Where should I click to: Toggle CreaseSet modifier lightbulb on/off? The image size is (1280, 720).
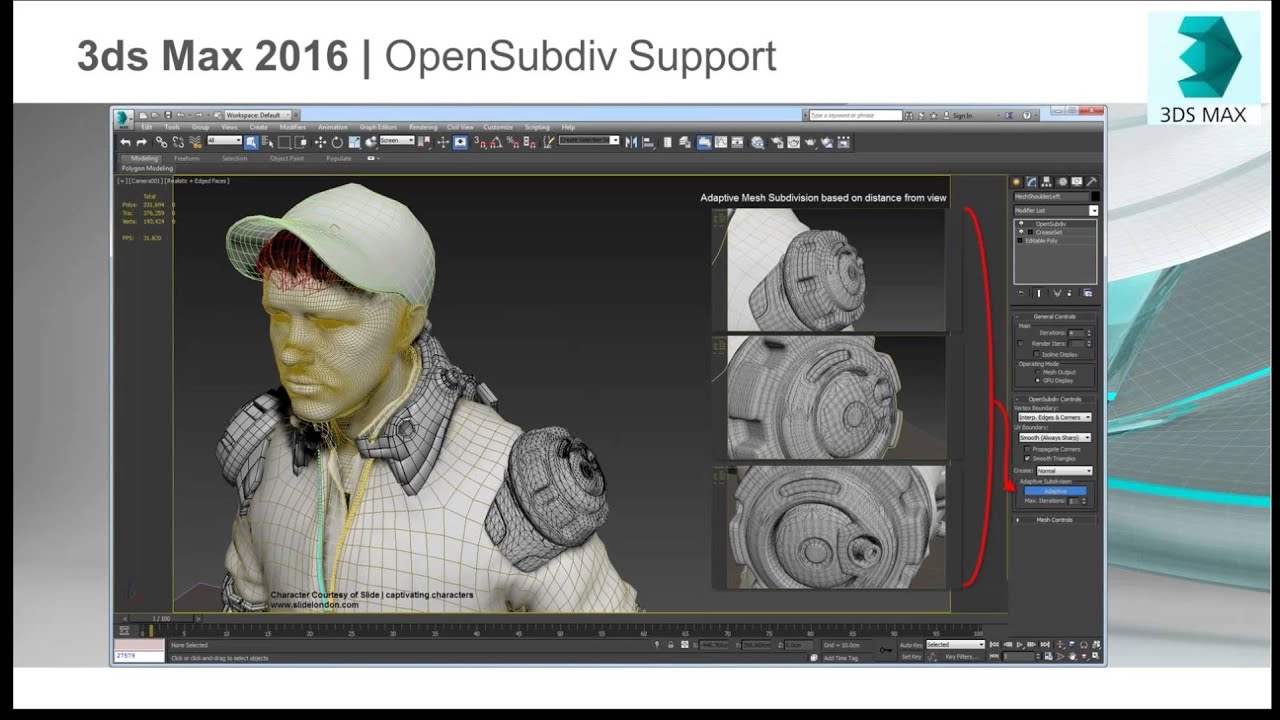(1021, 232)
